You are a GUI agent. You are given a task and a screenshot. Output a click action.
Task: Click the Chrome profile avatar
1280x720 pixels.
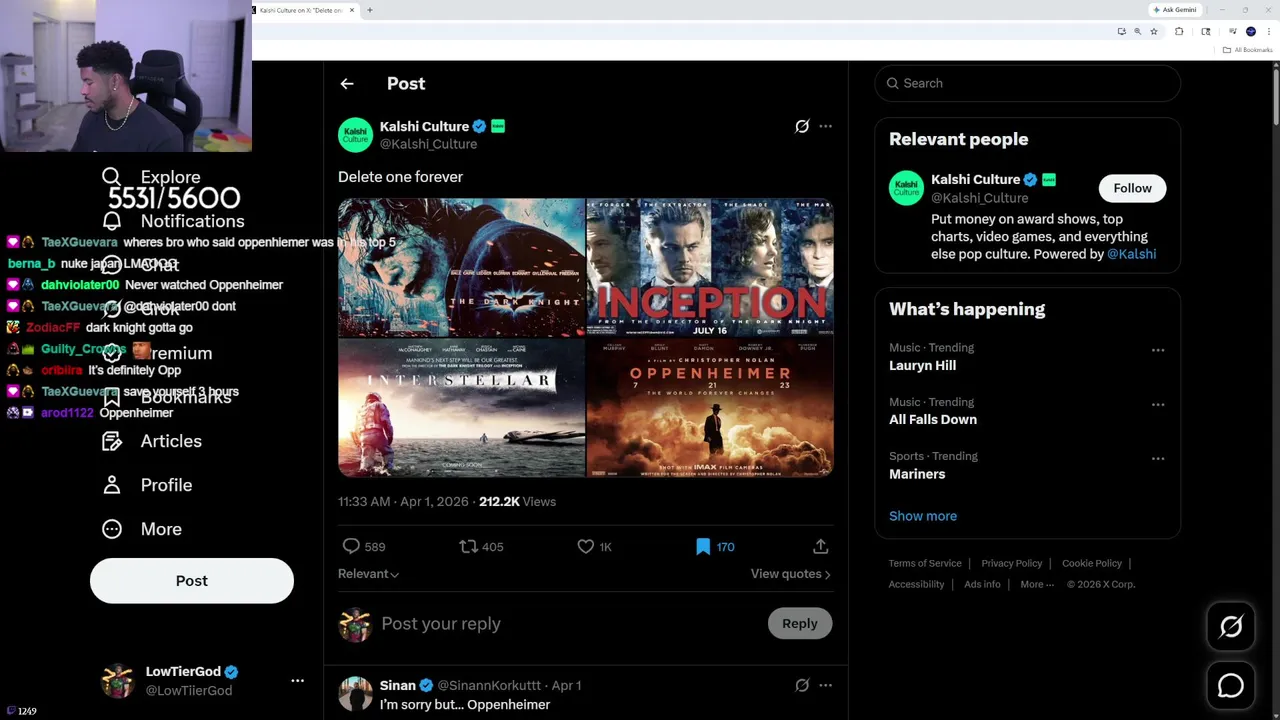1251,32
